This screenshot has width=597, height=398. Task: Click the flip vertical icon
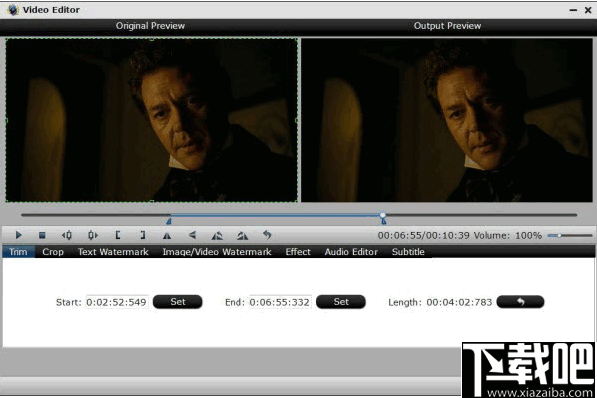pyautogui.click(x=192, y=235)
